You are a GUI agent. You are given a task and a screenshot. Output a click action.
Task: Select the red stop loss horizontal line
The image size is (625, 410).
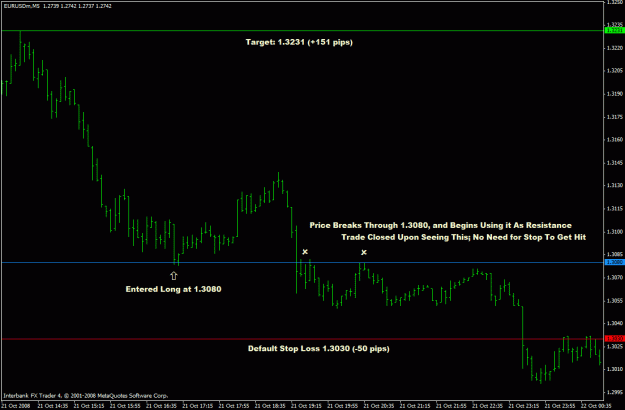(303, 339)
